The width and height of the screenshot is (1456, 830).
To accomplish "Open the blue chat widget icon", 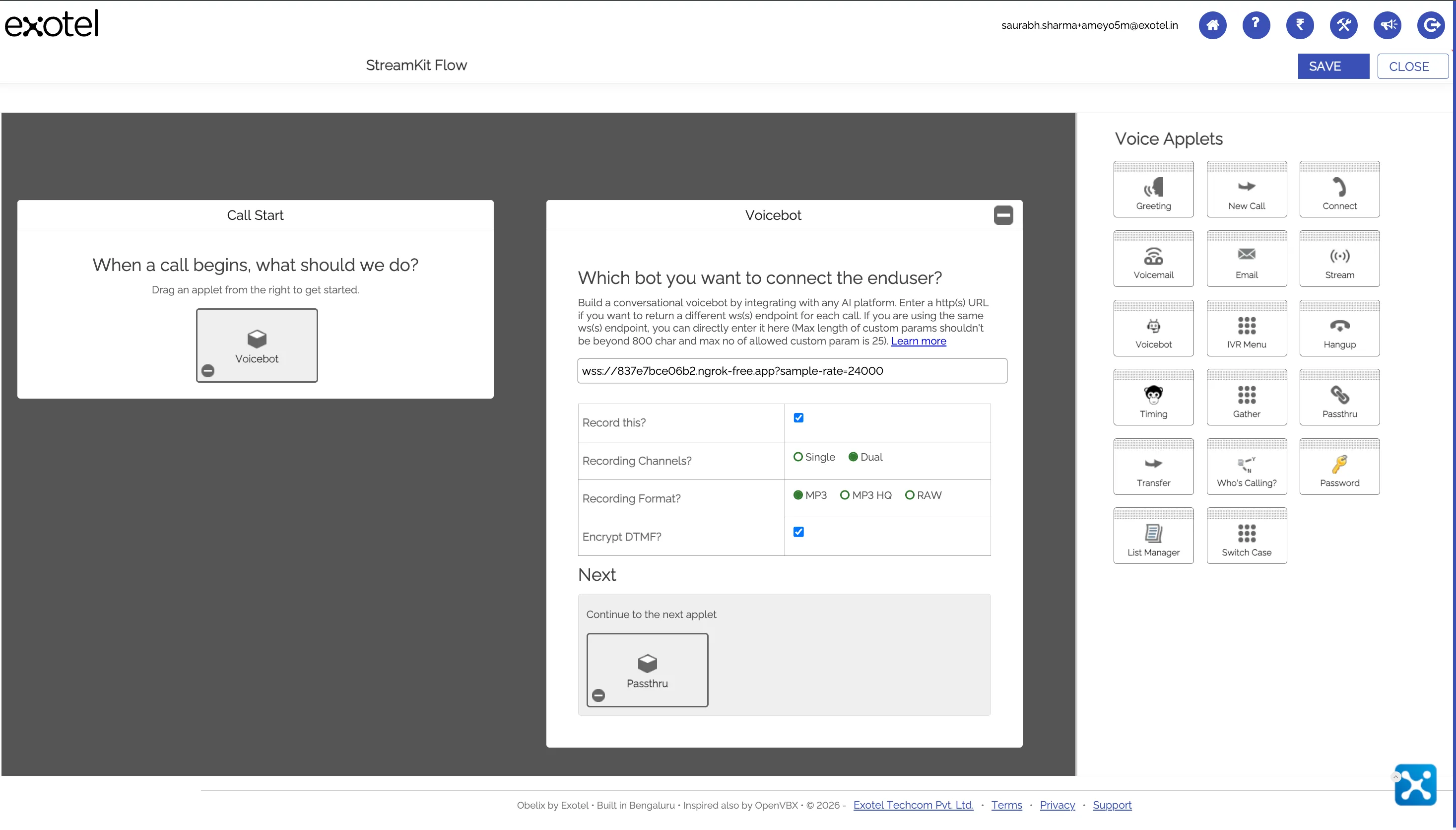I will [x=1415, y=785].
